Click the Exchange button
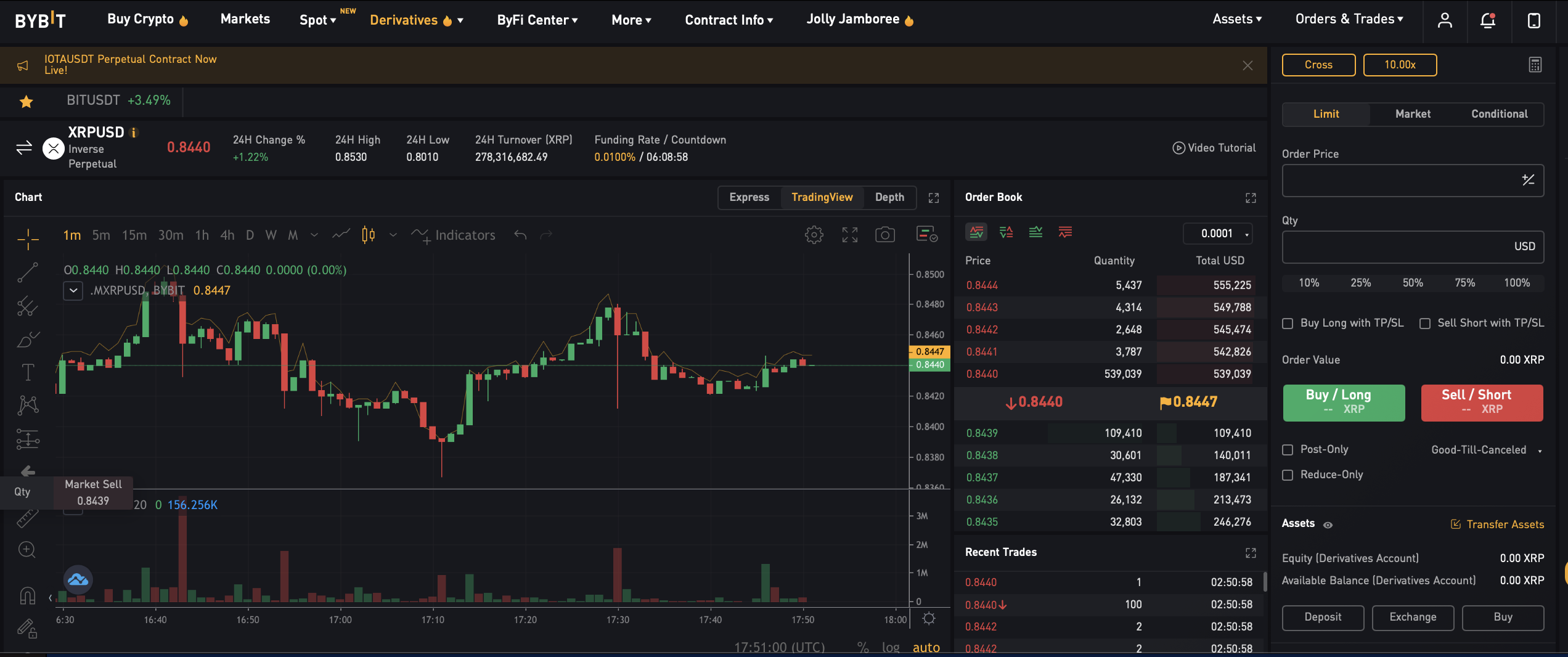1568x657 pixels. click(x=1413, y=618)
